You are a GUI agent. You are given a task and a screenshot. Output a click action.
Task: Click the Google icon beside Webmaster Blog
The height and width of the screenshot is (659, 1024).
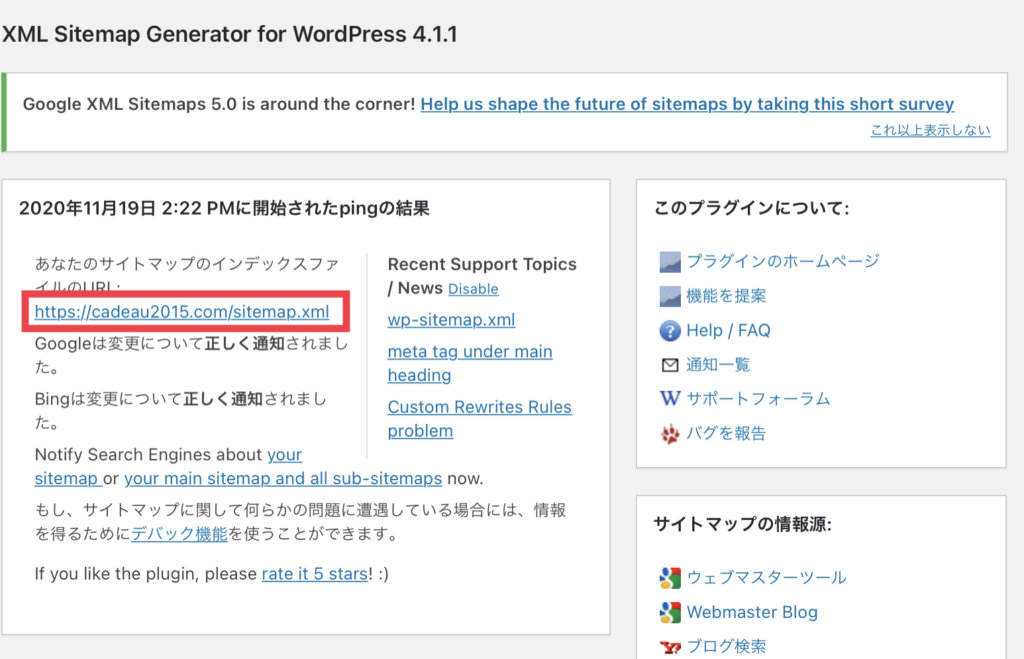(x=669, y=612)
